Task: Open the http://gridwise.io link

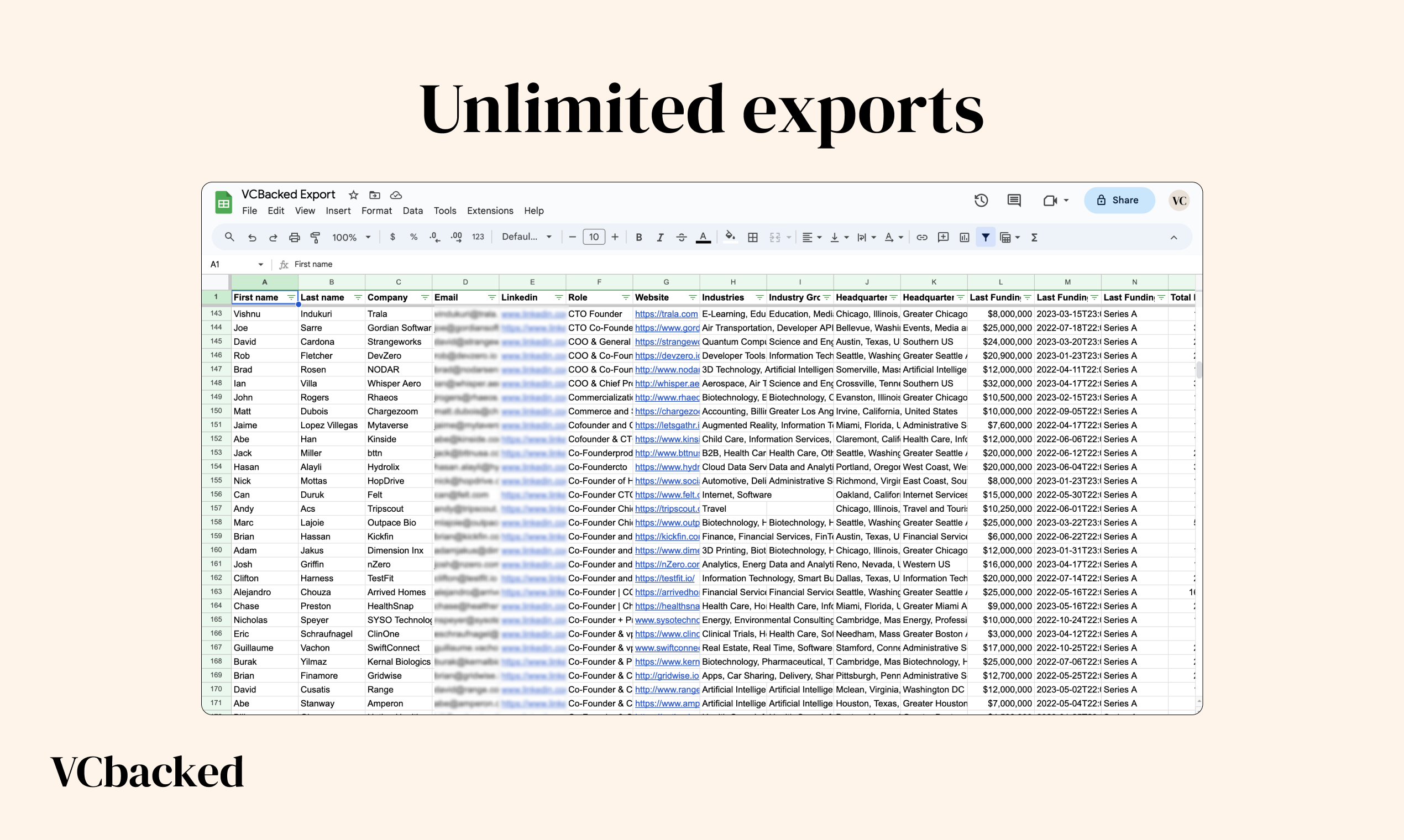Action: pyautogui.click(x=667, y=675)
